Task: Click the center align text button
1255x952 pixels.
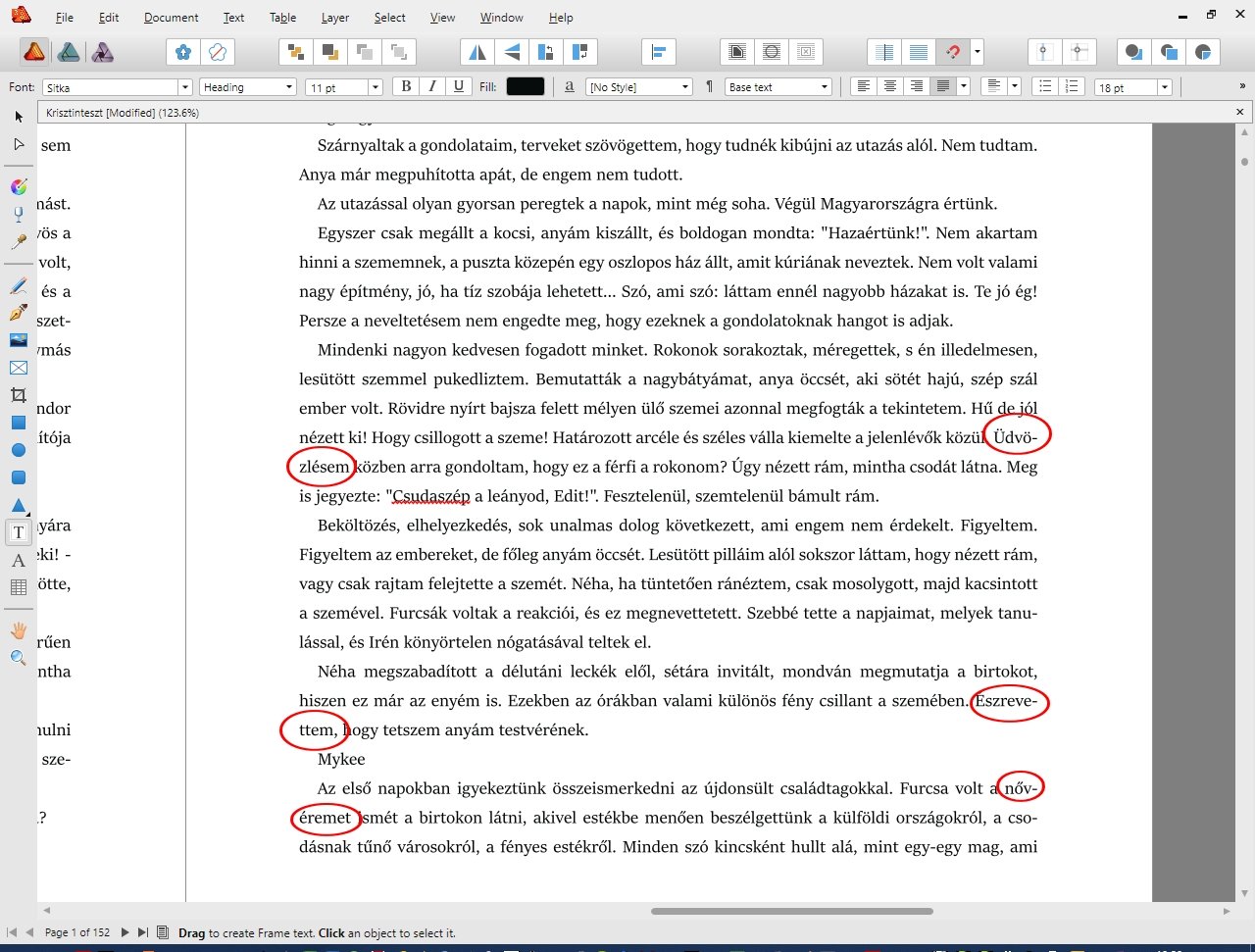Action: 889,86
